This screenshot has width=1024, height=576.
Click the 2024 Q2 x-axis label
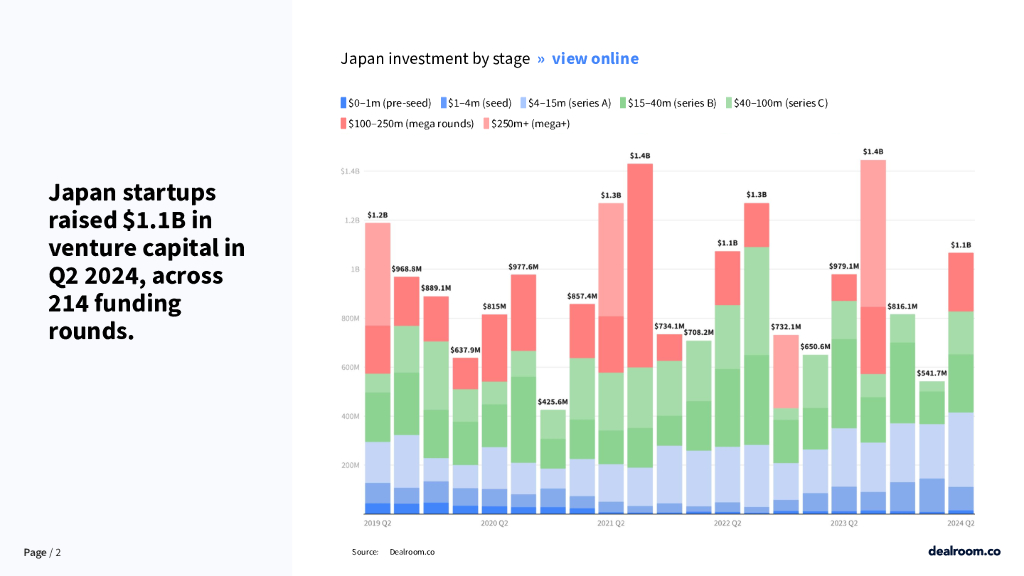coord(961,523)
